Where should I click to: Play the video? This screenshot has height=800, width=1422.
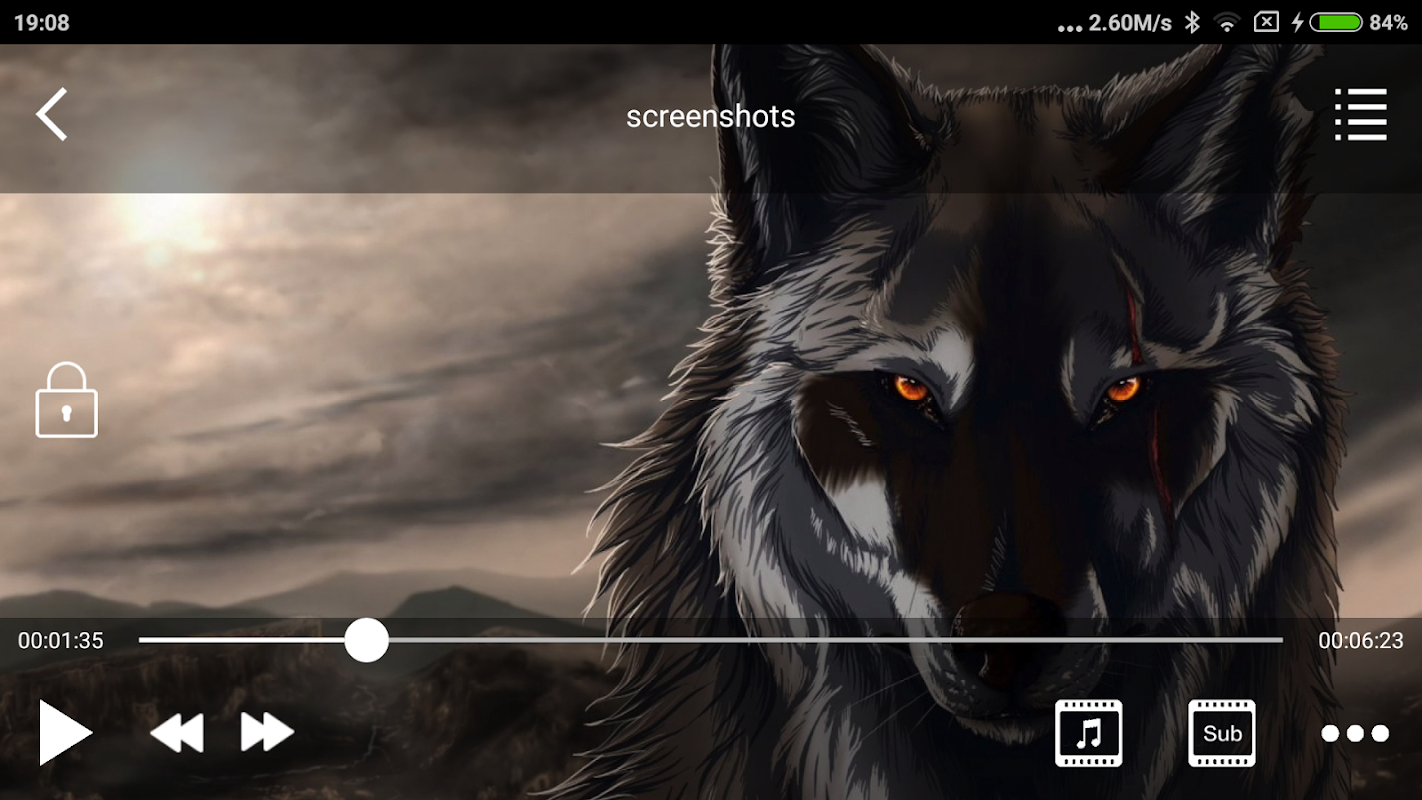tap(65, 733)
